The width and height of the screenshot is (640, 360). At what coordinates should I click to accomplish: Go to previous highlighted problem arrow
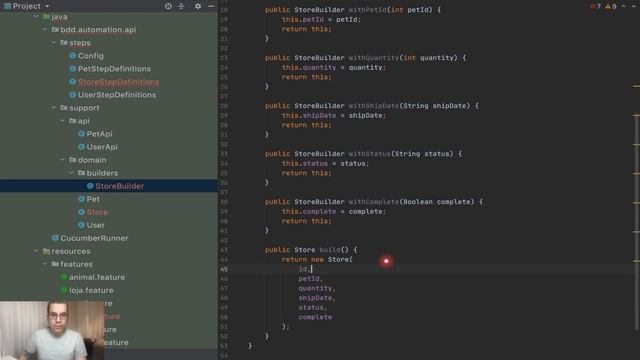pos(623,6)
